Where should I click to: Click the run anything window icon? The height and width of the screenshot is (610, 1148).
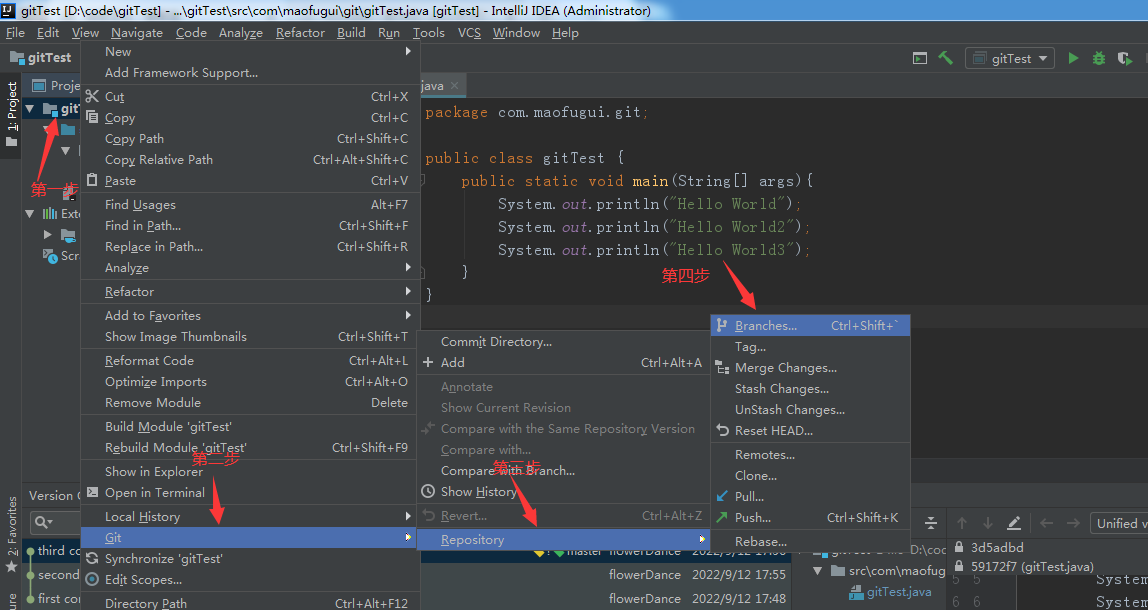tap(920, 59)
